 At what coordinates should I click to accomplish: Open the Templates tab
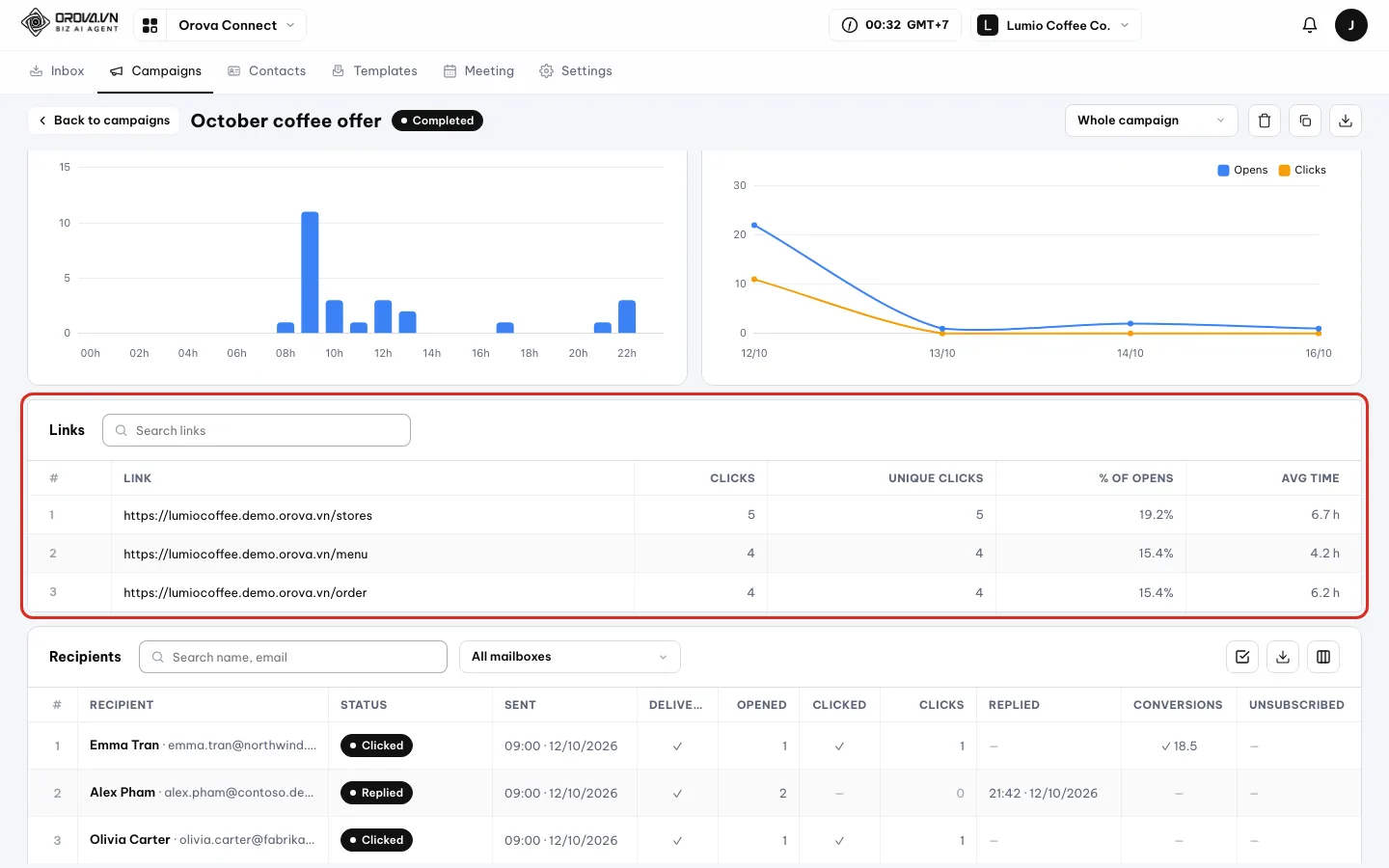point(375,71)
